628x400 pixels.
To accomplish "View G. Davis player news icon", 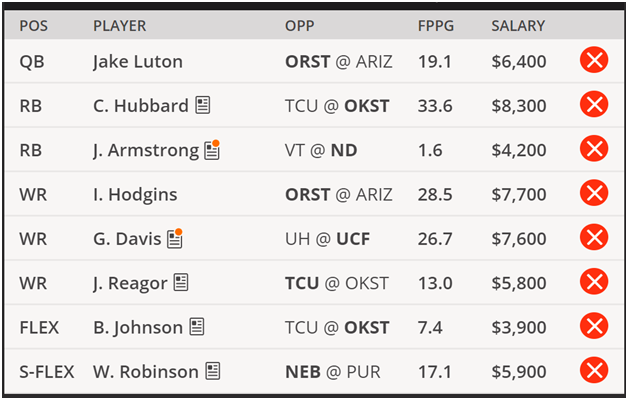I will pos(175,238).
